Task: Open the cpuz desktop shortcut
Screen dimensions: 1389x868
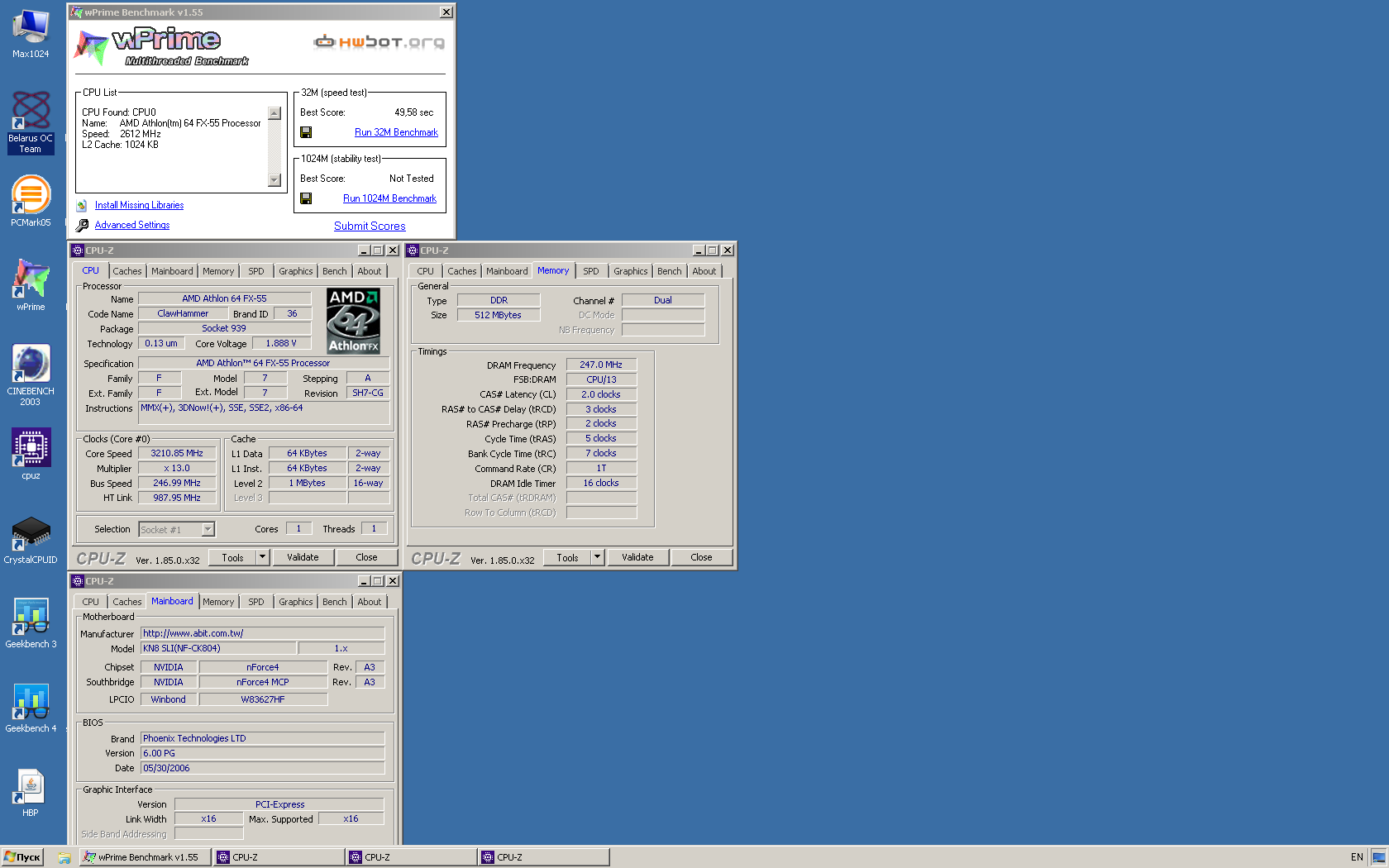Action: [31, 454]
